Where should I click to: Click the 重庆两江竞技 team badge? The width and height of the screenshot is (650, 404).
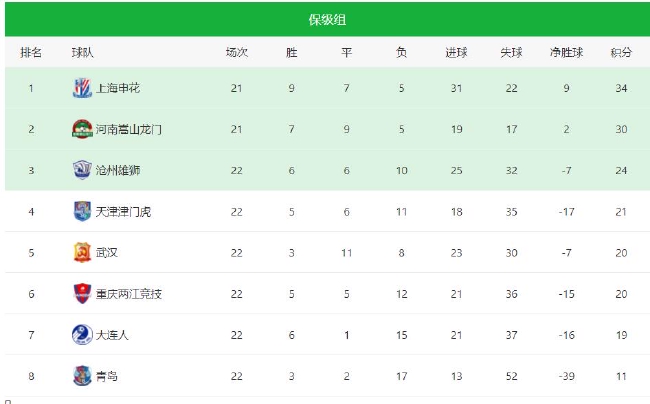tap(82, 293)
